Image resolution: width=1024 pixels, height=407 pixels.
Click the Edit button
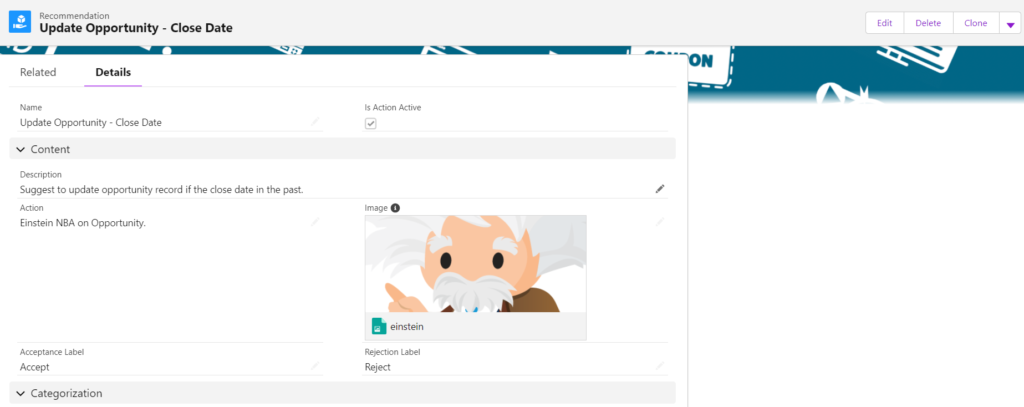click(885, 23)
